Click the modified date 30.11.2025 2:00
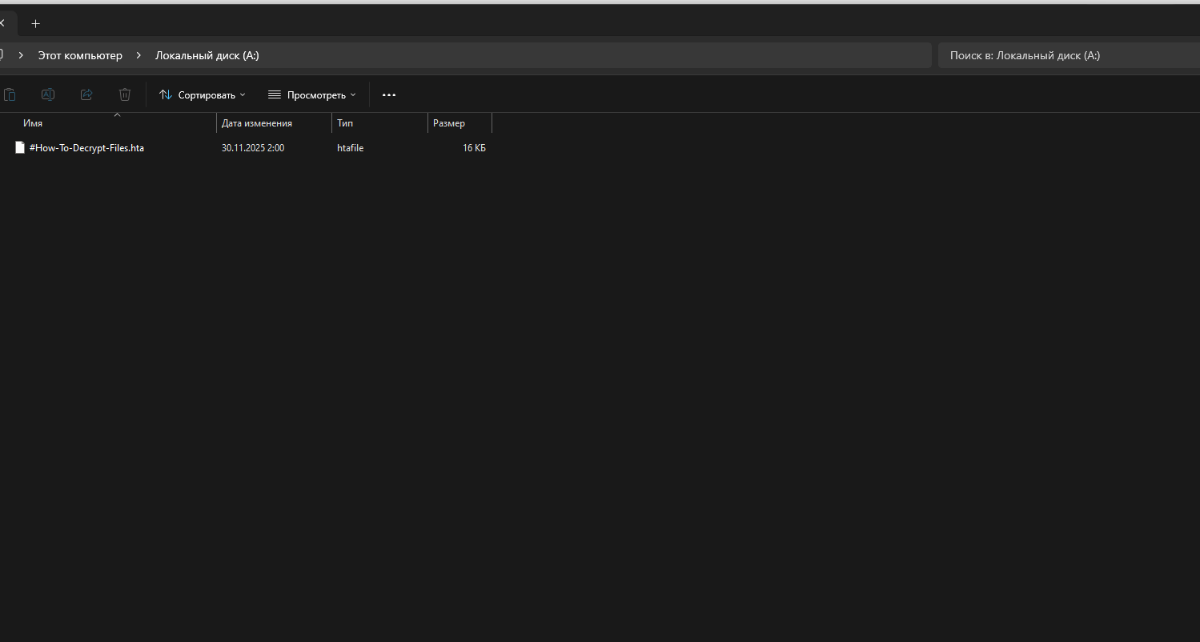The height and width of the screenshot is (642, 1200). (253, 148)
